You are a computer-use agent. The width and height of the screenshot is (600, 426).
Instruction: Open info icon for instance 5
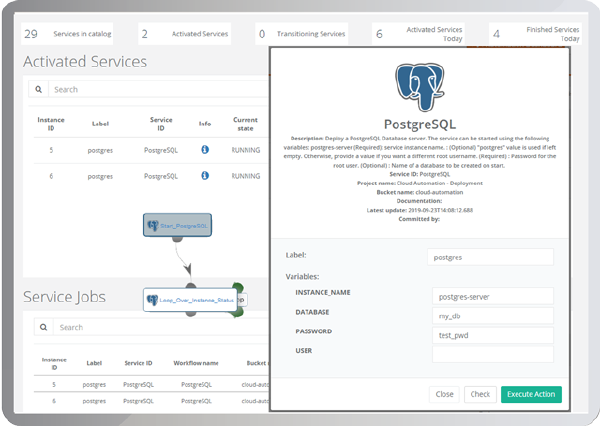coord(205,150)
